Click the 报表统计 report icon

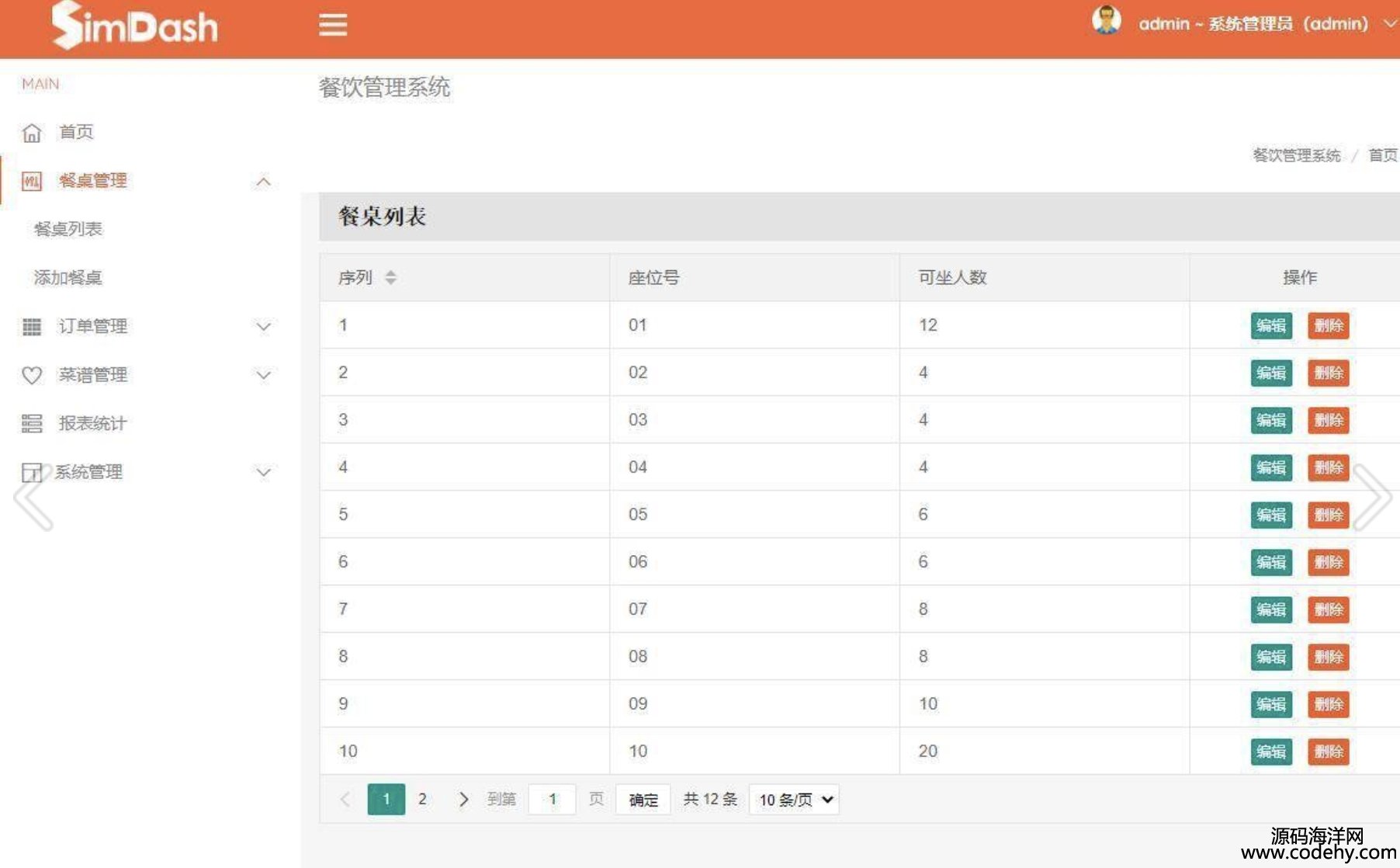coord(32,424)
